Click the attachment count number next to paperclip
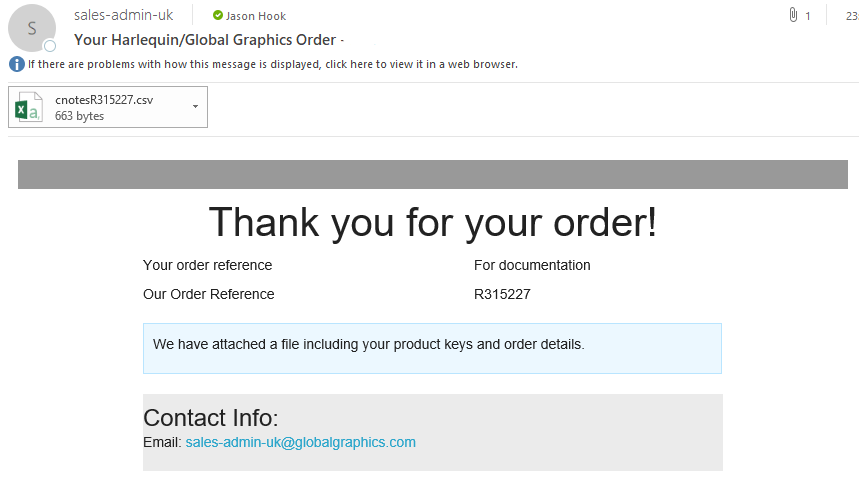The image size is (859, 489). pyautogui.click(x=808, y=16)
